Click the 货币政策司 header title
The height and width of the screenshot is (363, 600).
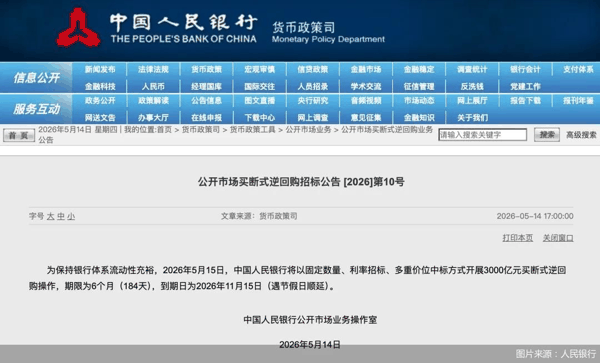pos(304,27)
